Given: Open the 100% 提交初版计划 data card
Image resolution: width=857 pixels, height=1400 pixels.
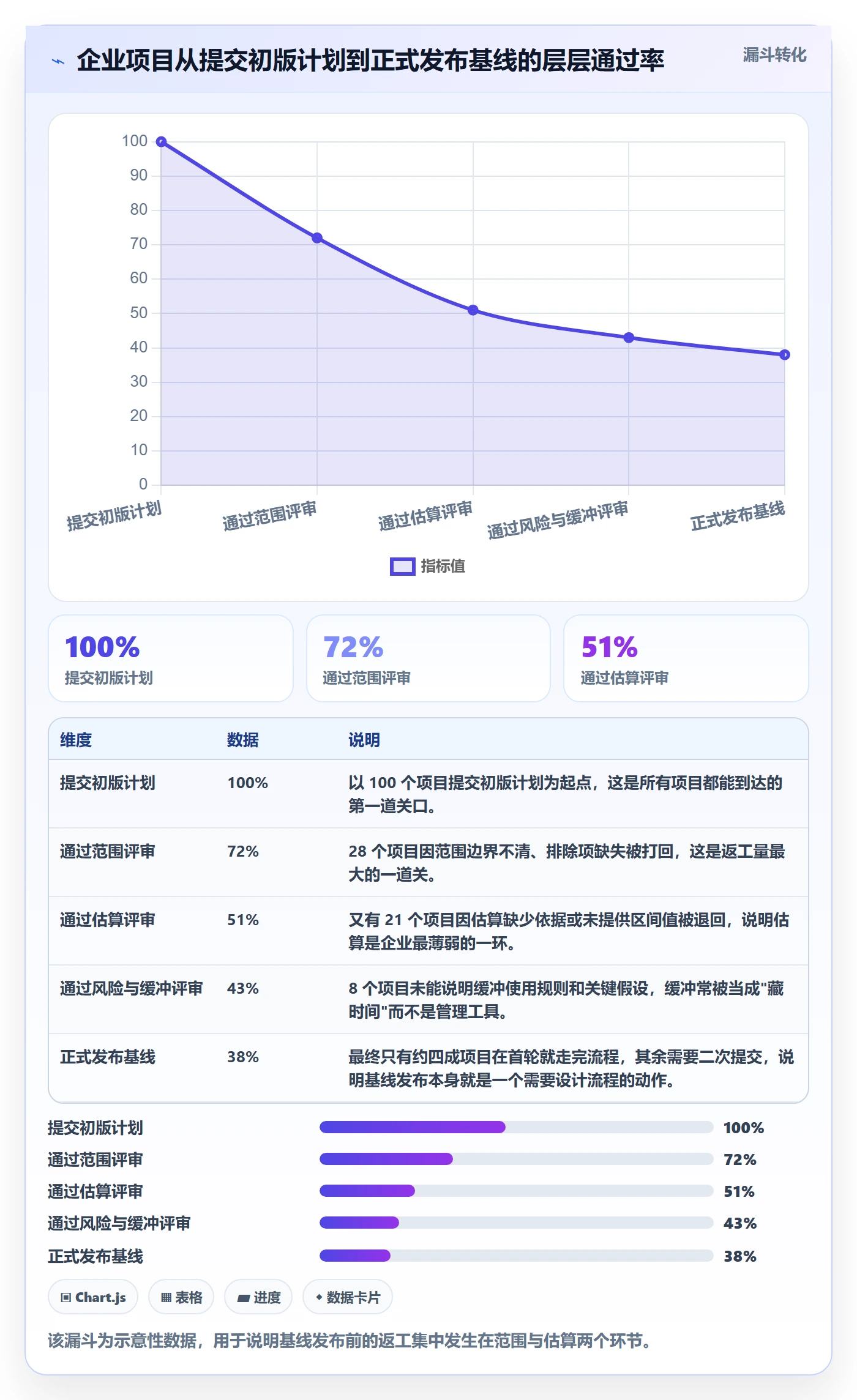Looking at the screenshot, I should tap(171, 658).
